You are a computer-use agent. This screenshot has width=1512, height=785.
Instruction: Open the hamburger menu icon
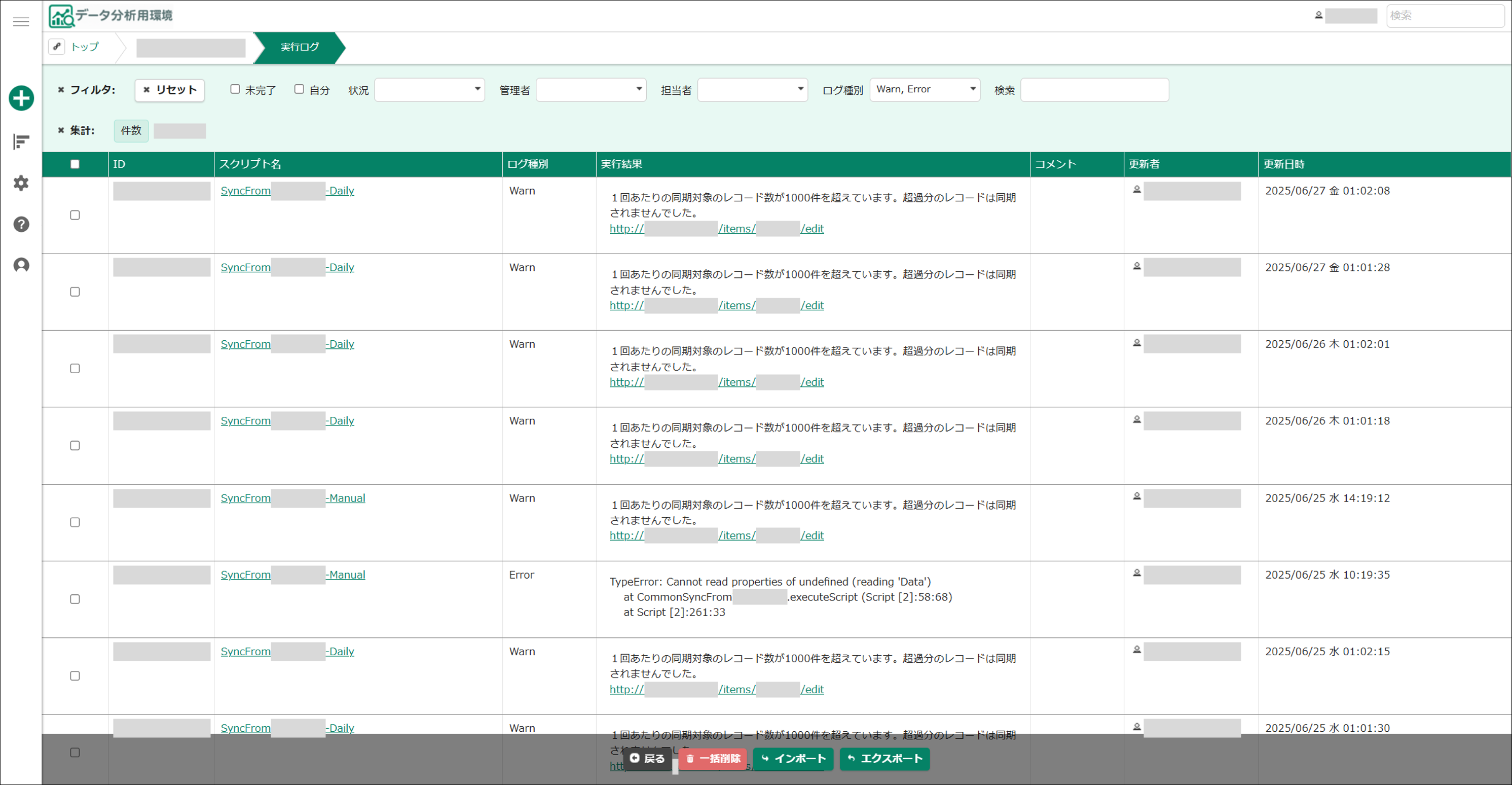click(x=21, y=22)
